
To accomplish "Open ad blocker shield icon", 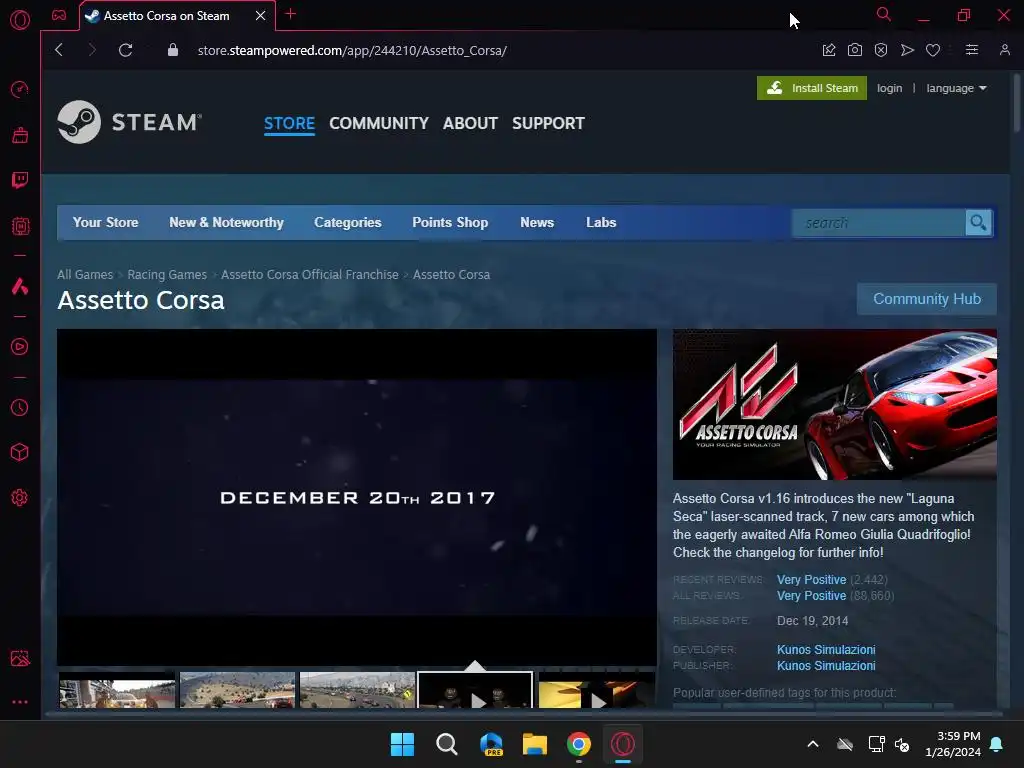I will coord(881,50).
